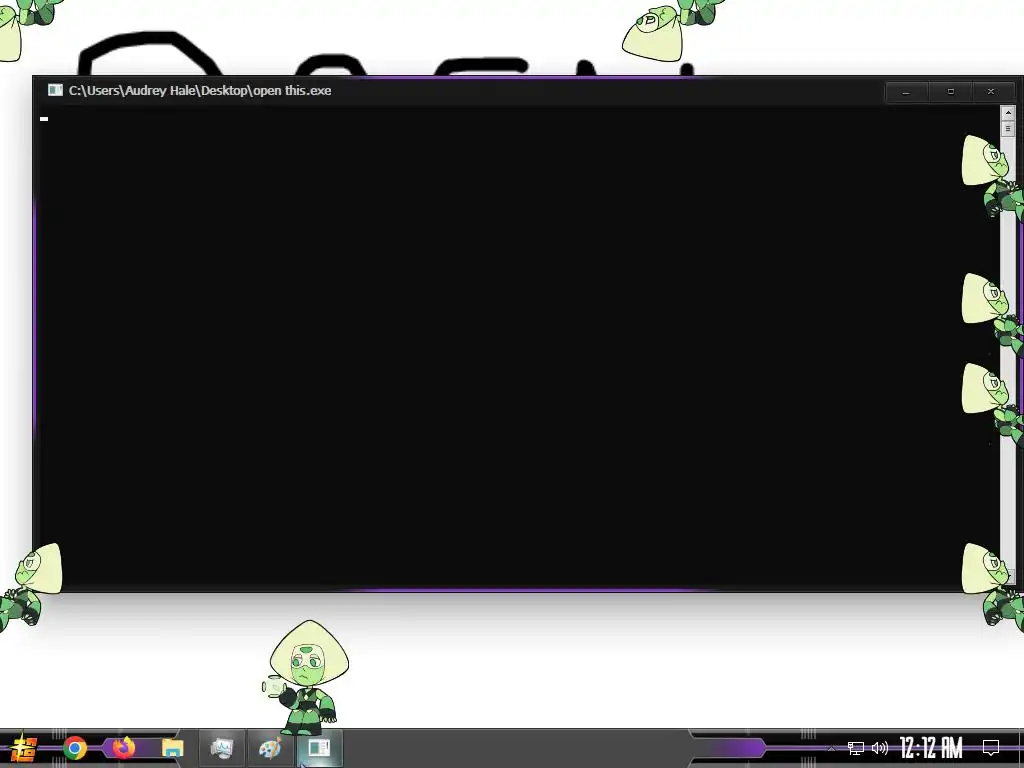Click the Peridot mascot holding a cup
The width and height of the screenshot is (1024, 768).
(306, 677)
